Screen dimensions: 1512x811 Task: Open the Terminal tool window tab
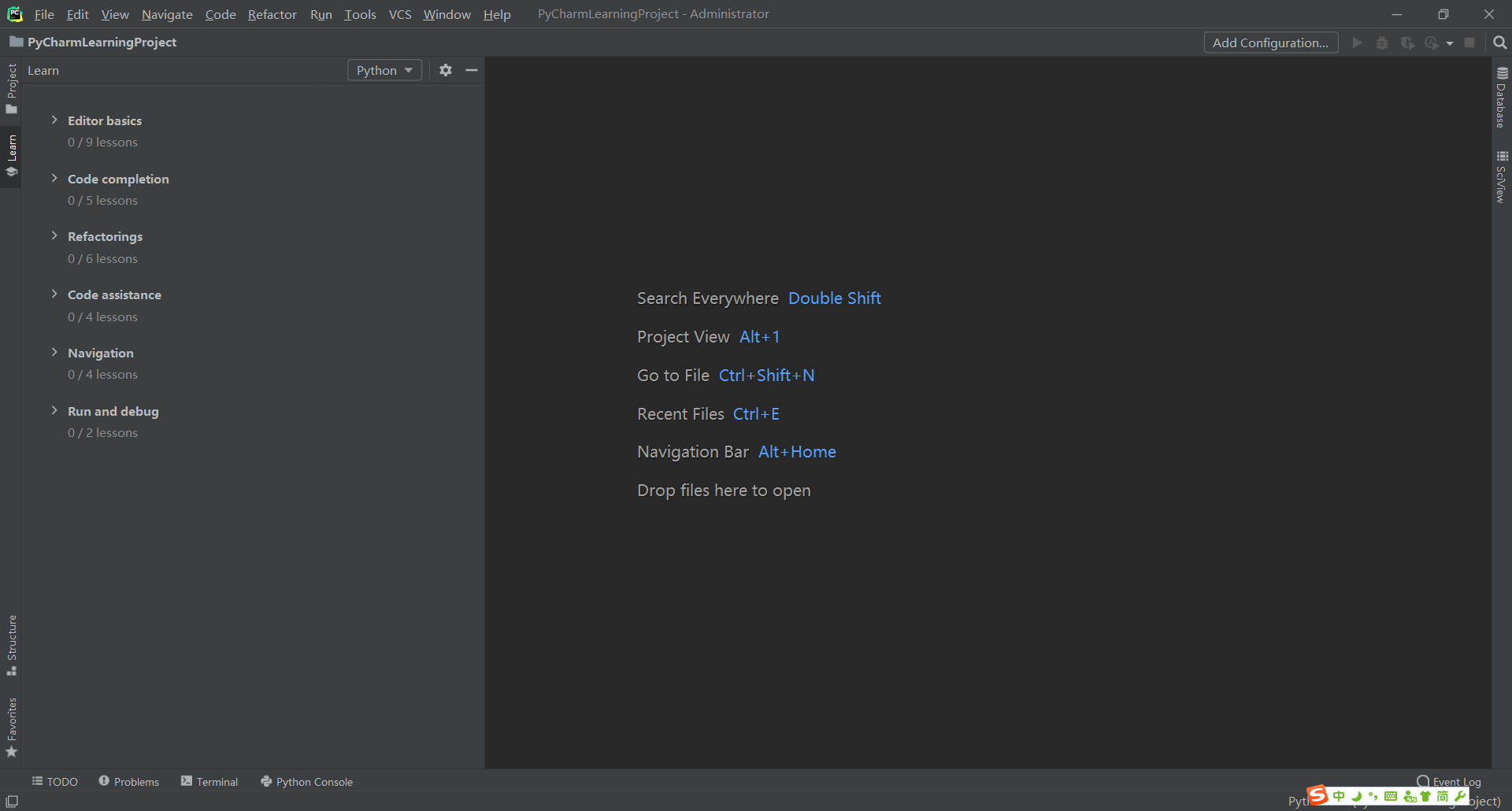click(209, 781)
